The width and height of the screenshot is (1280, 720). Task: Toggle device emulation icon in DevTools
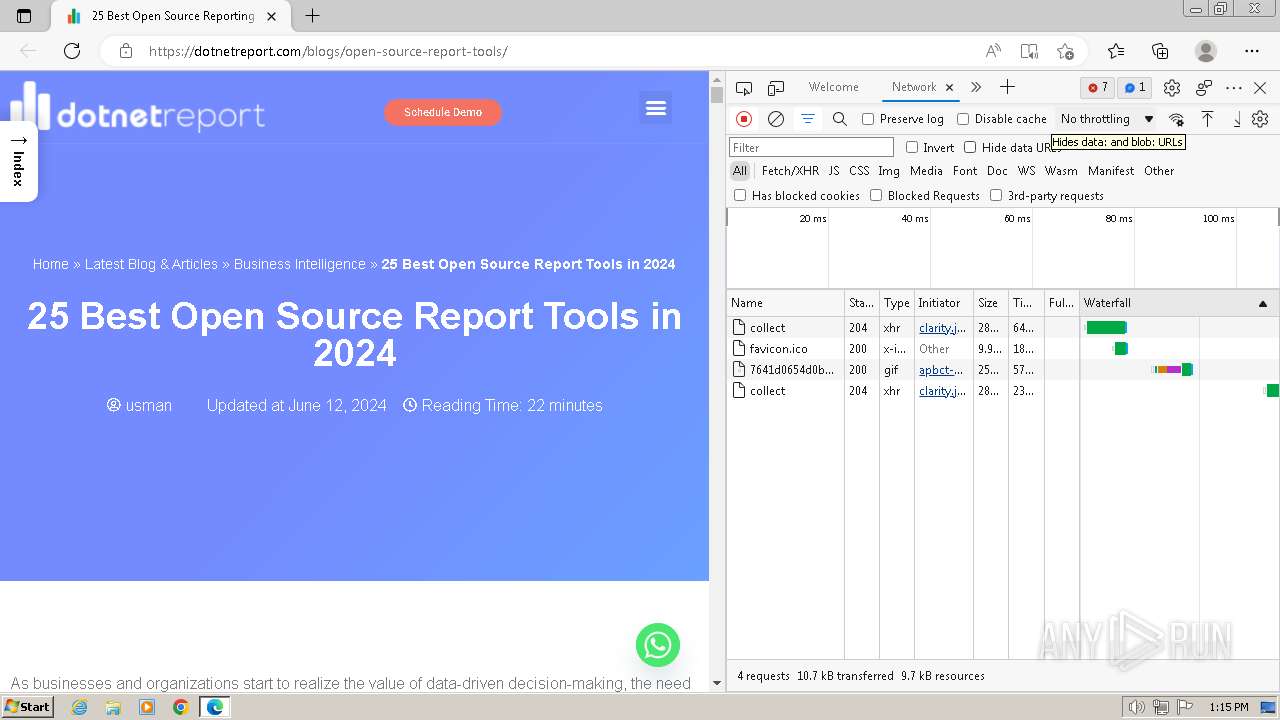[x=776, y=88]
